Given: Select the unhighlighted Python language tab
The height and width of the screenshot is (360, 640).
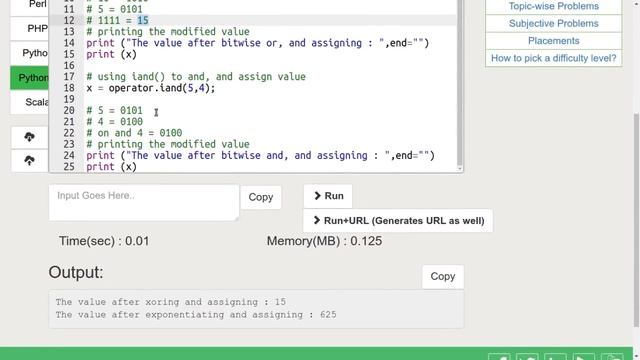Looking at the screenshot, I should pyautogui.click(x=29, y=53).
